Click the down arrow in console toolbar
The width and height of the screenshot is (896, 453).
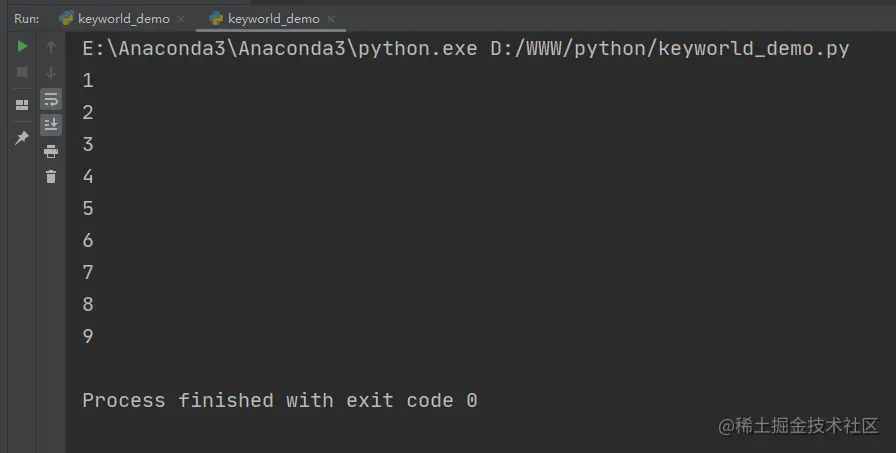pyautogui.click(x=51, y=73)
